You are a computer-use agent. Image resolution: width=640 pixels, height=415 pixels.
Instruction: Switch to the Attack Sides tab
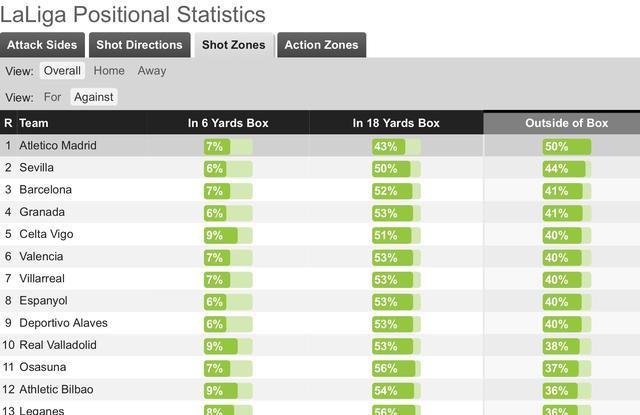click(42, 45)
